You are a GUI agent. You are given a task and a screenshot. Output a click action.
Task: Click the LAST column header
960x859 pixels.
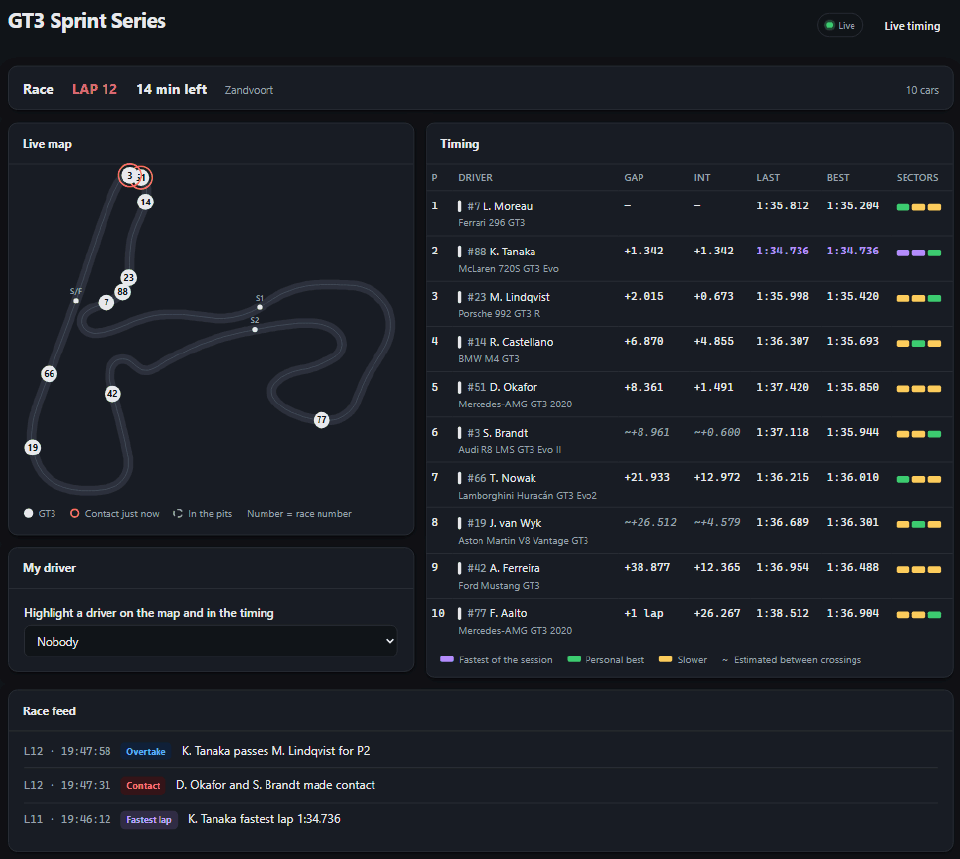pyautogui.click(x=768, y=178)
